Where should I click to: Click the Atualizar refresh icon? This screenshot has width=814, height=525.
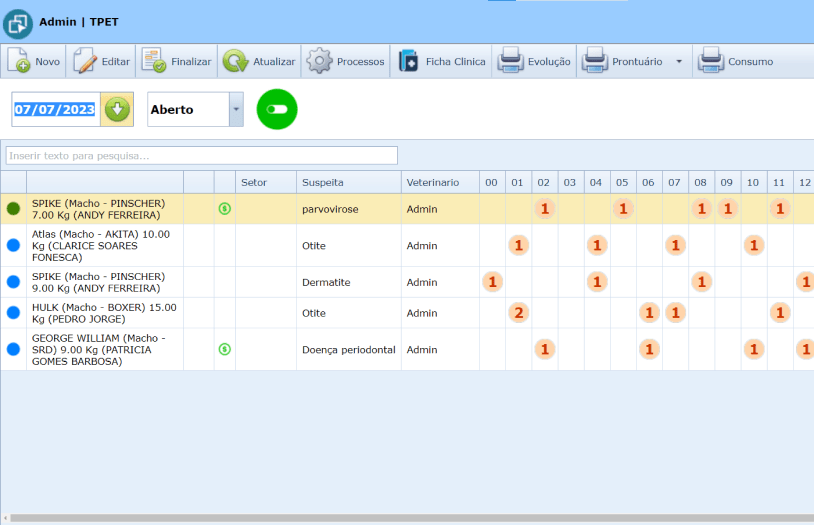tap(235, 61)
